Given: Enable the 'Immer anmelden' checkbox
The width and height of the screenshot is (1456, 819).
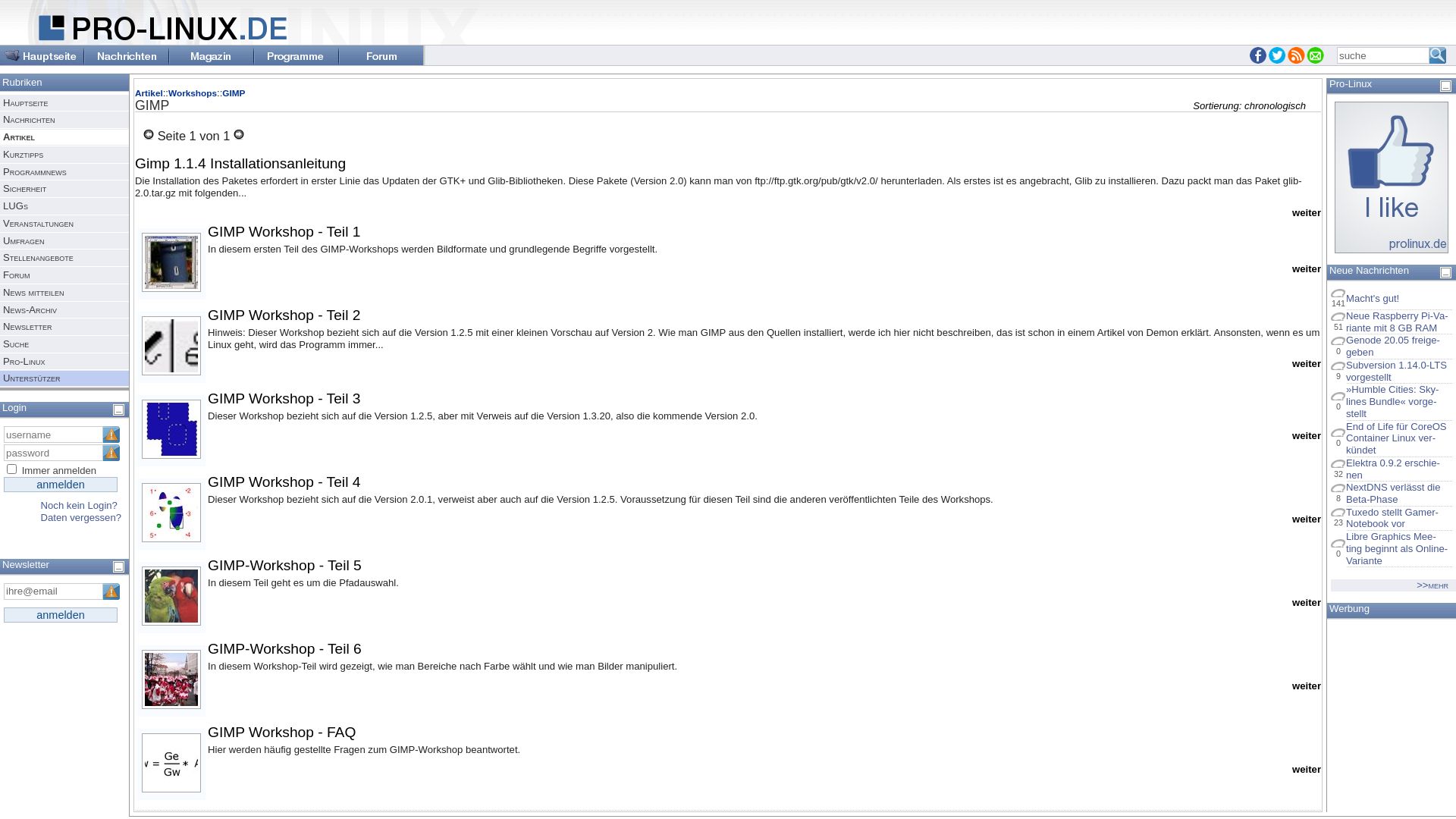Looking at the screenshot, I should [12, 469].
